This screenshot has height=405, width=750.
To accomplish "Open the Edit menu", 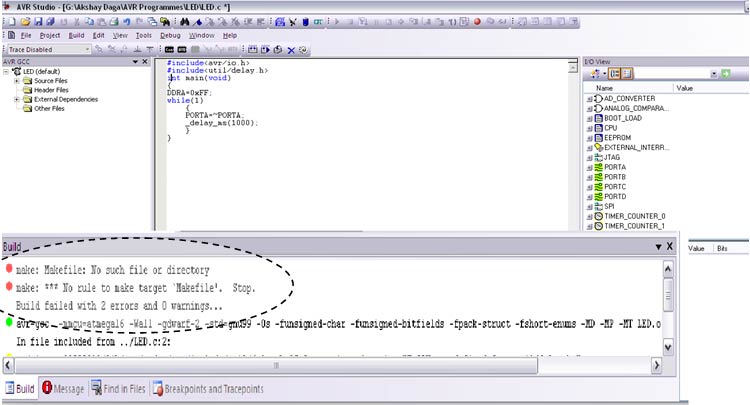I will click(x=99, y=35).
